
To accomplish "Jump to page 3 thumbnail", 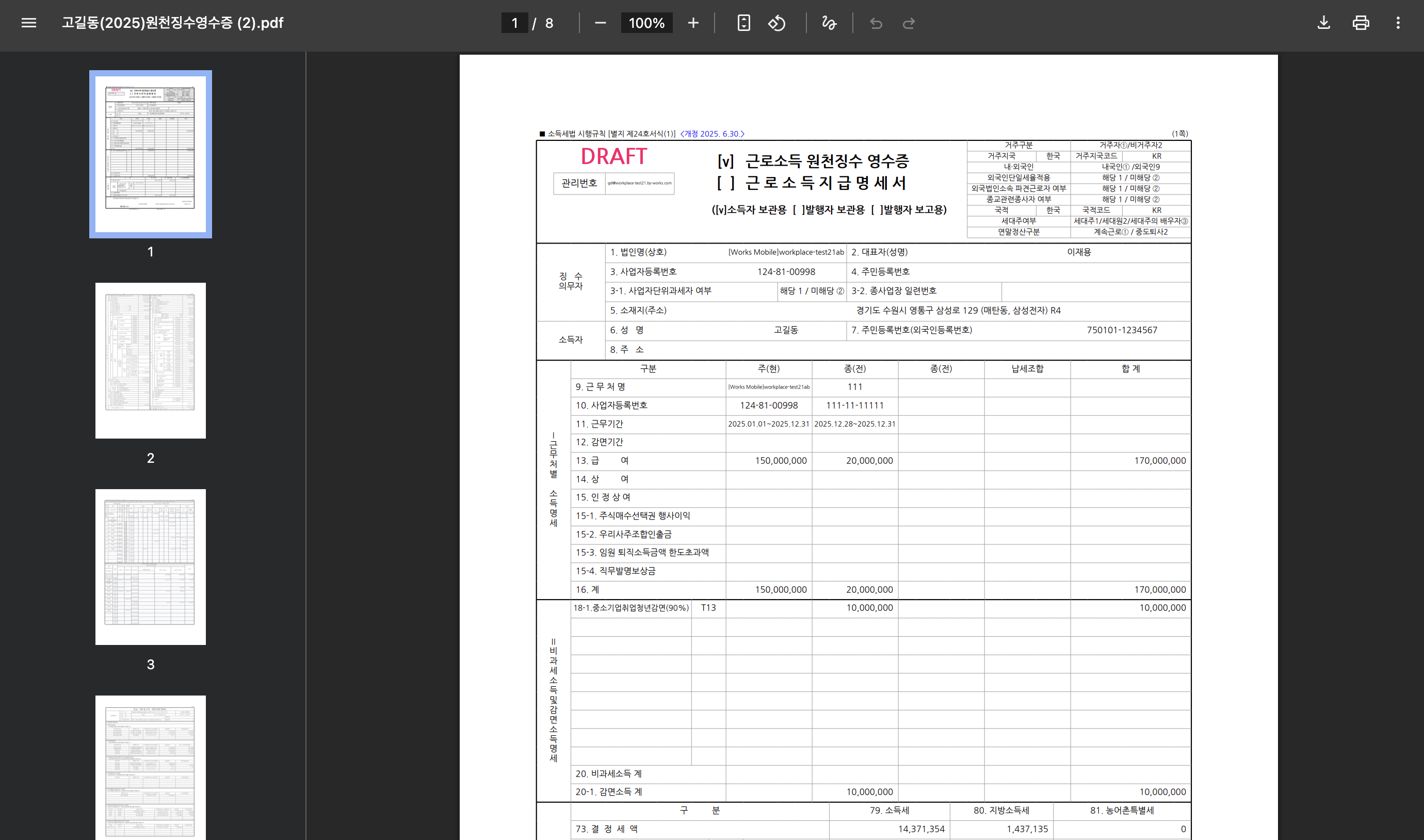I will (151, 567).
